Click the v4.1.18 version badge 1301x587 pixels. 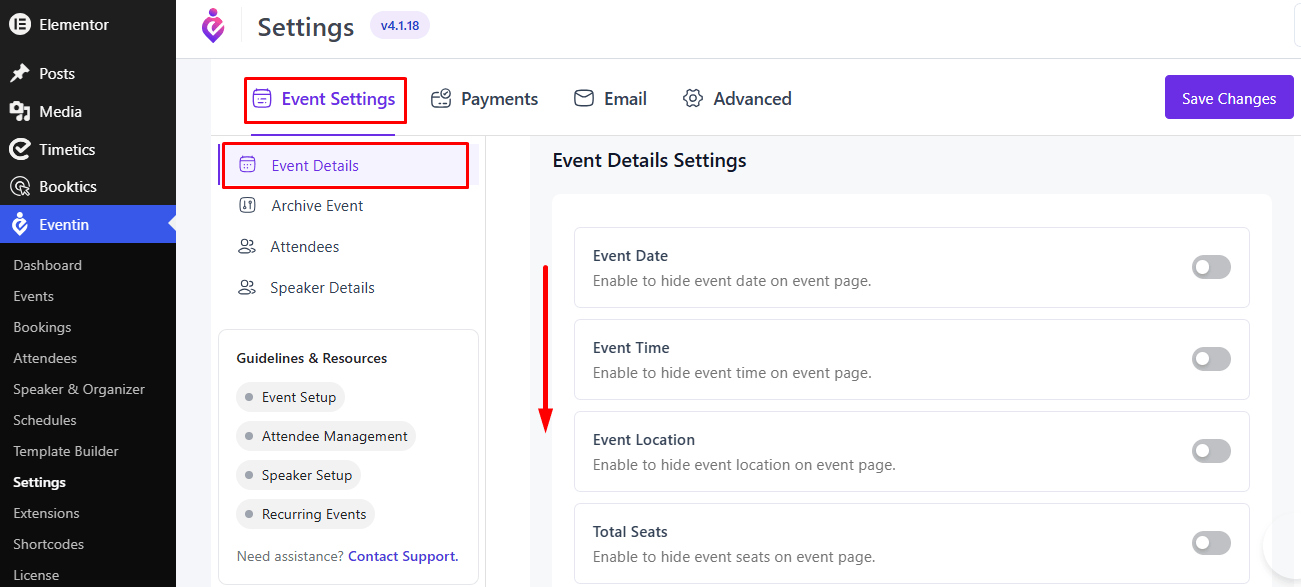pos(400,26)
